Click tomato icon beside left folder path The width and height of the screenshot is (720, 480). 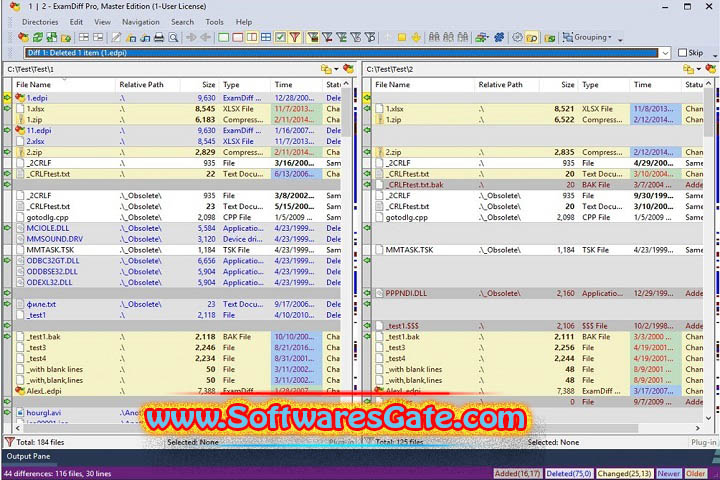pos(349,69)
